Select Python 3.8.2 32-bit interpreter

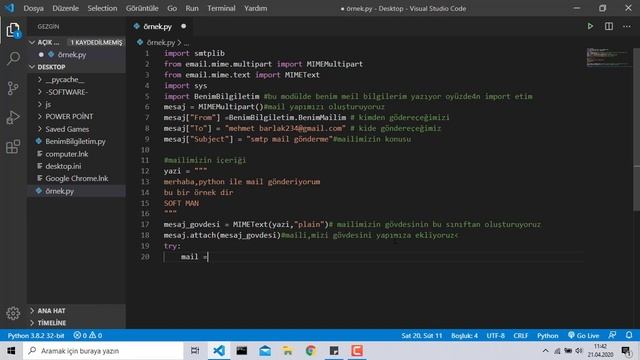pos(36,336)
